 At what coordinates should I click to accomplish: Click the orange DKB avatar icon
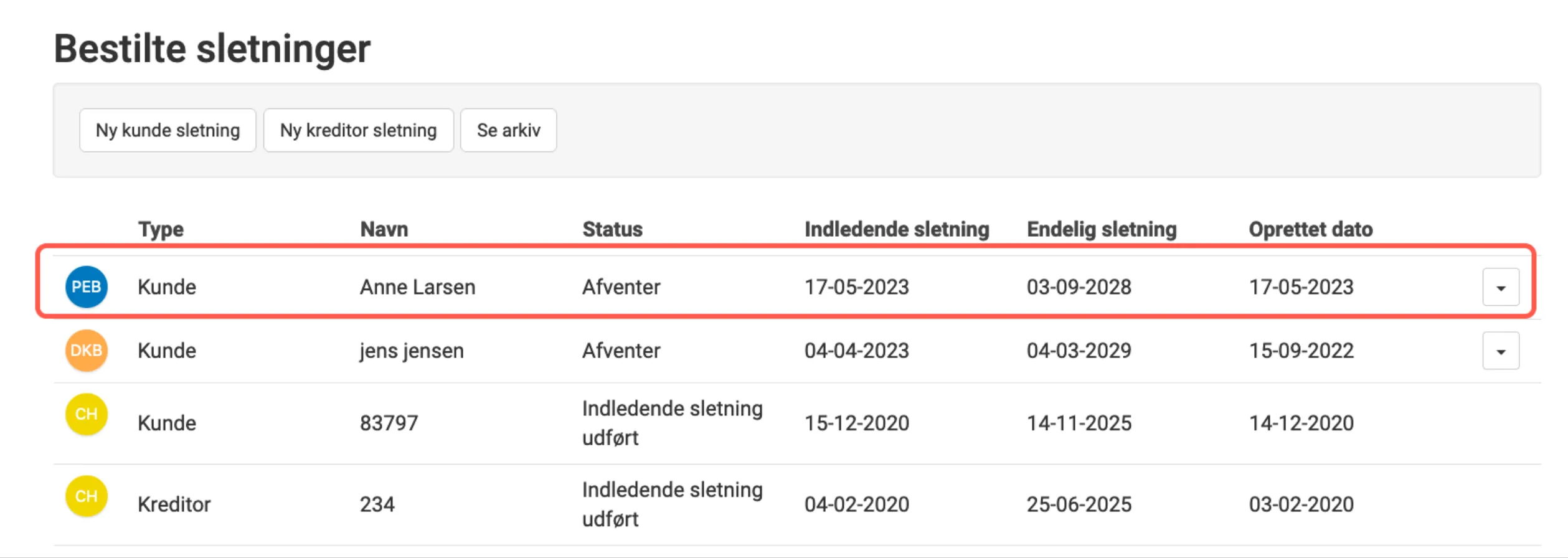[86, 351]
